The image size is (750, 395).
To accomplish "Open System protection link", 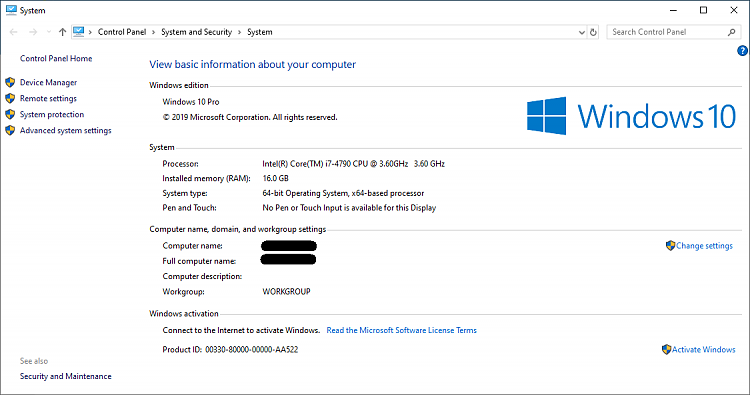I will pos(52,114).
